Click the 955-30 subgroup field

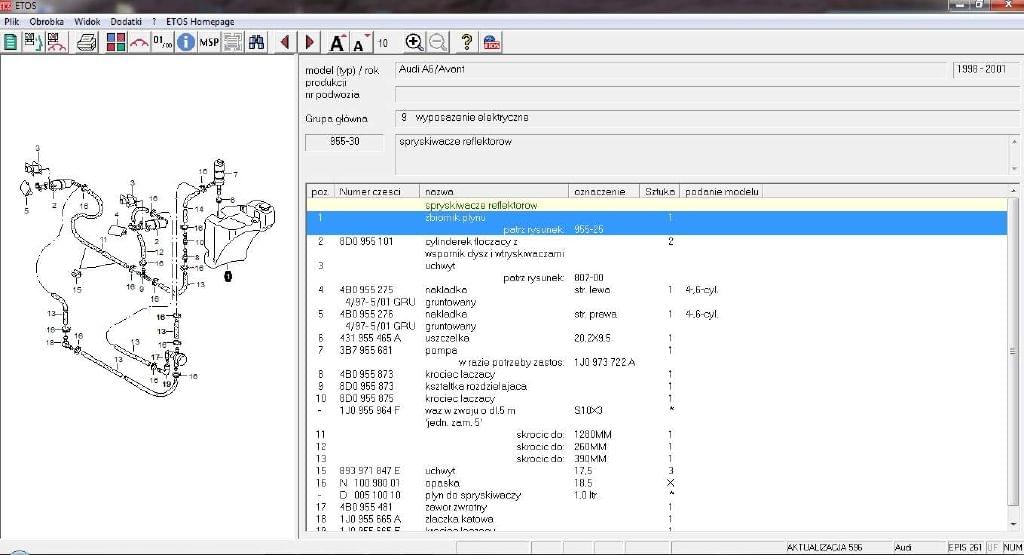[x=344, y=142]
